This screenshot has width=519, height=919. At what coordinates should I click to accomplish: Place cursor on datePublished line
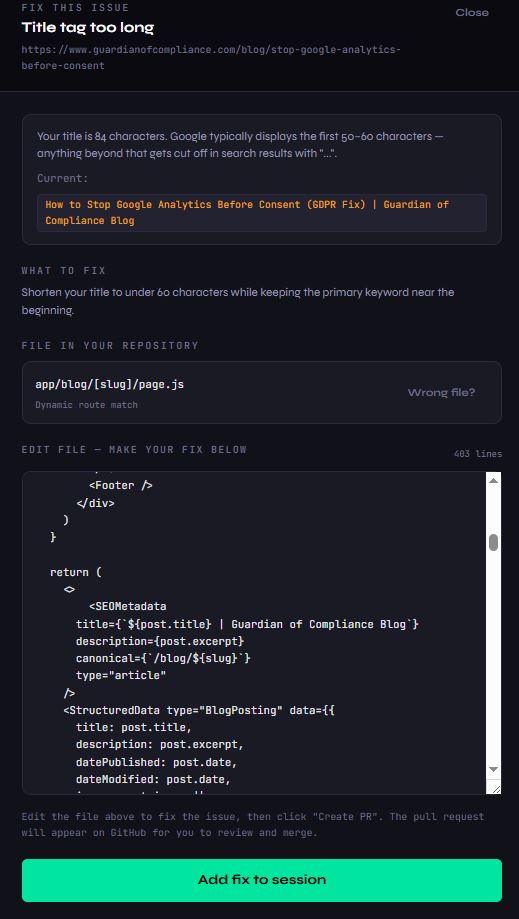[156, 763]
